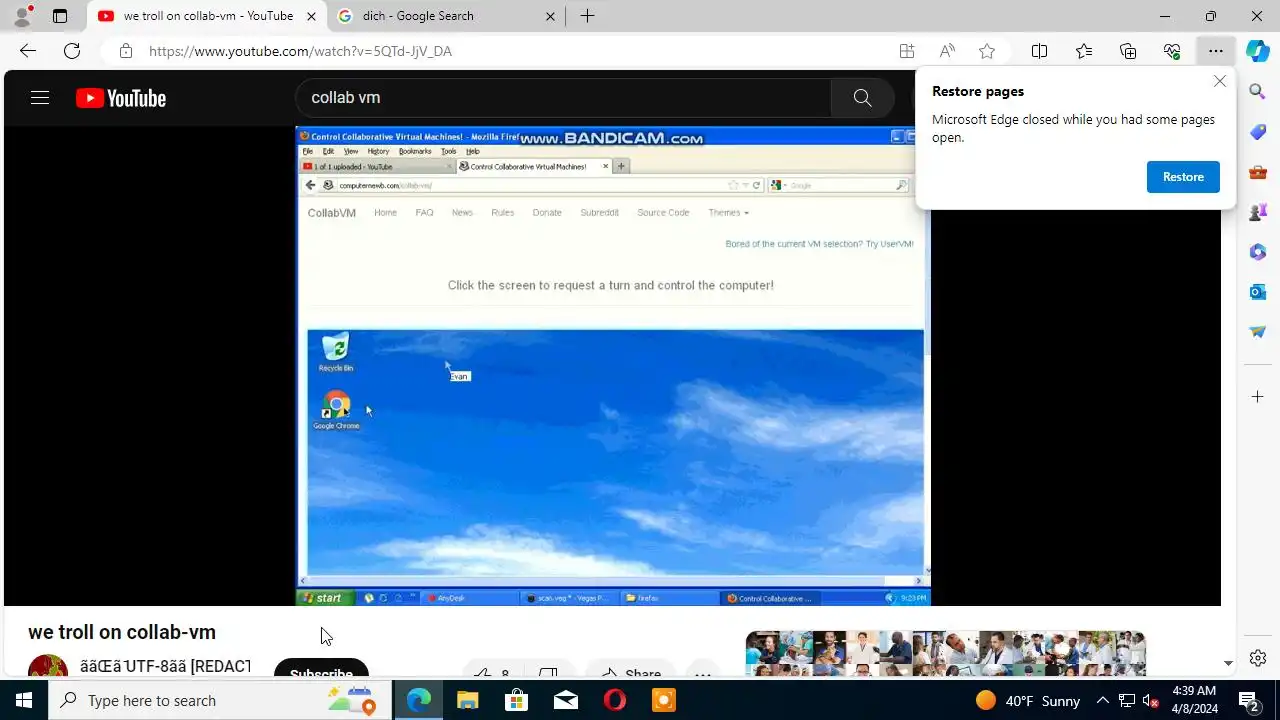Screen dimensions: 1280x720
Task: Show hidden system tray icons
Action: click(x=1103, y=700)
